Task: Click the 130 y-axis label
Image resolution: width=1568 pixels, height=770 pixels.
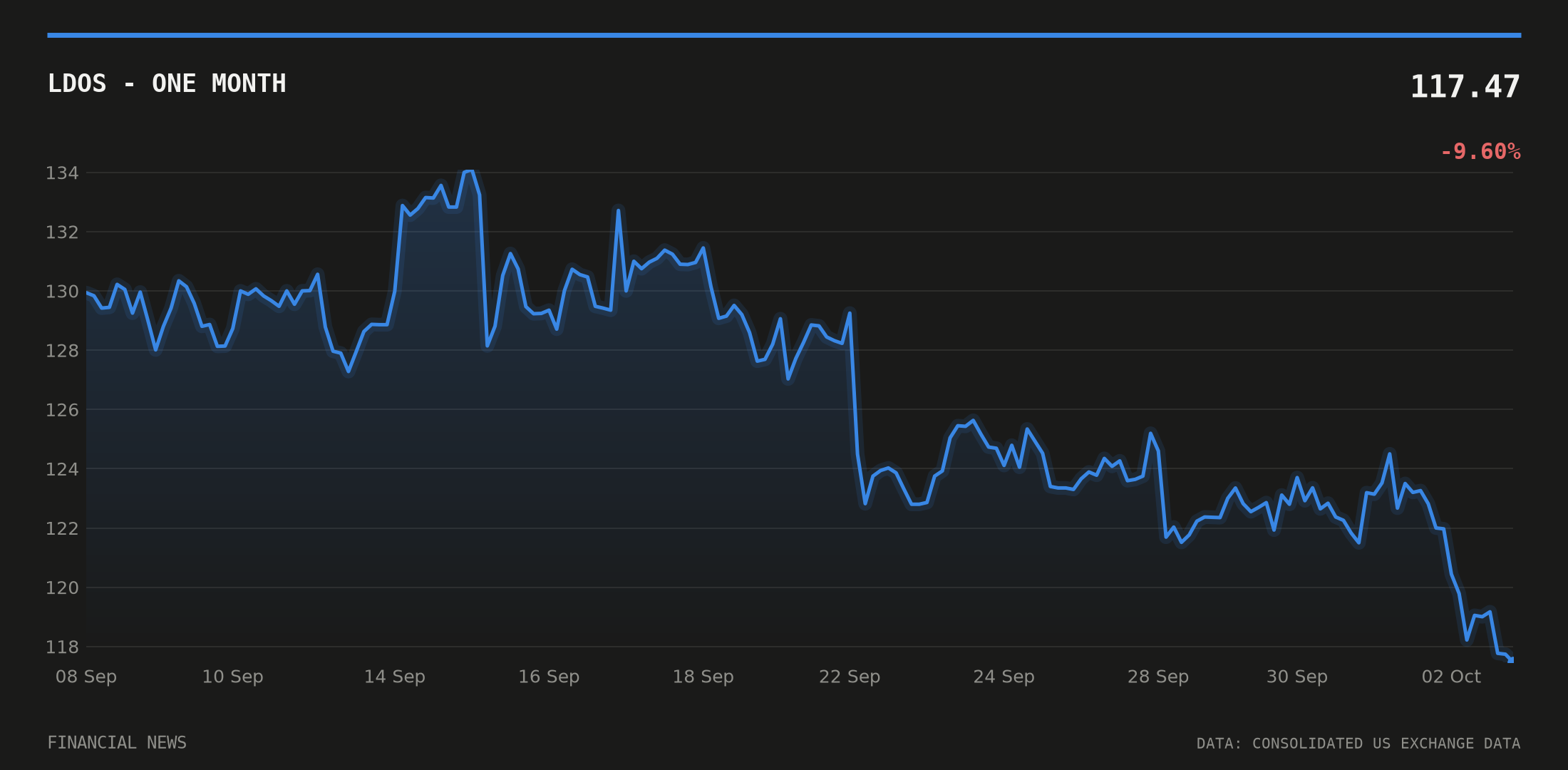Action: click(x=62, y=292)
